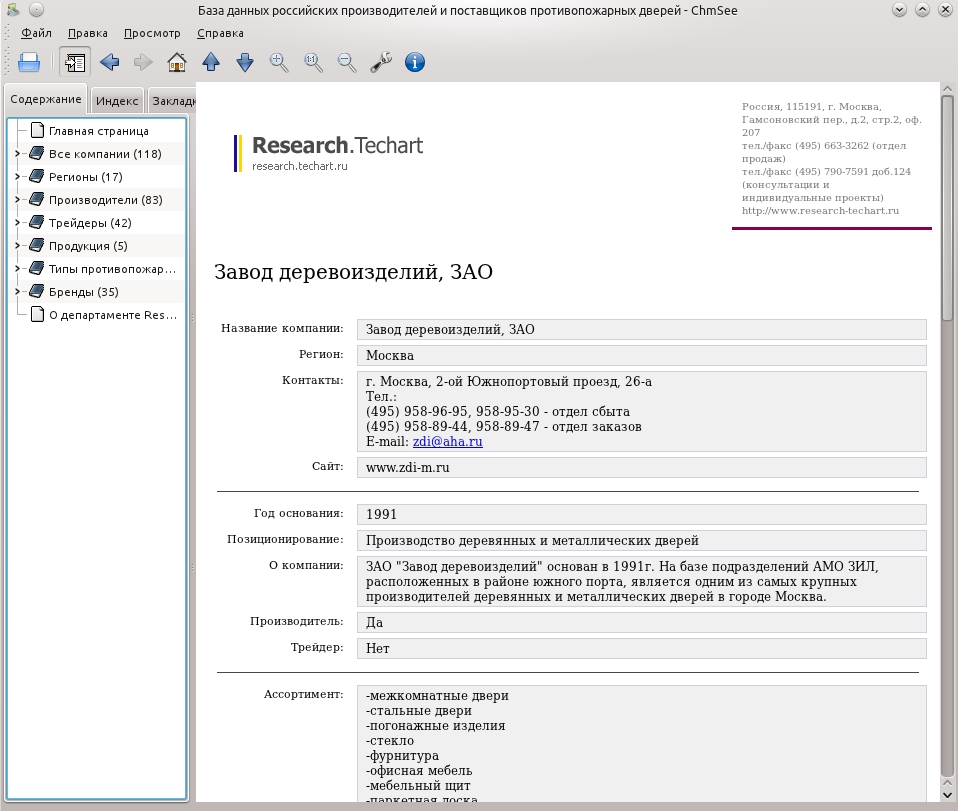Image resolution: width=958 pixels, height=811 pixels.
Task: Click the round pin button in title bar
Action: [37, 10]
